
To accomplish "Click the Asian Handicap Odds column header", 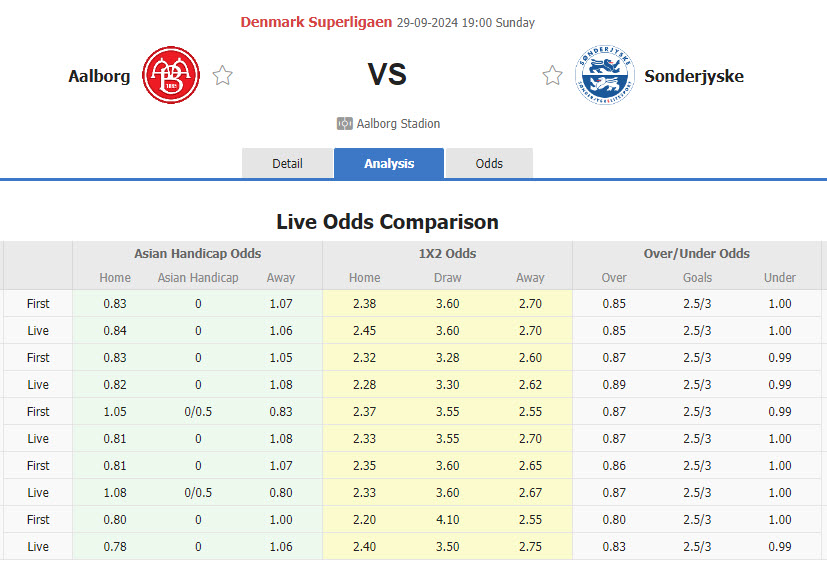I will pyautogui.click(x=198, y=253).
